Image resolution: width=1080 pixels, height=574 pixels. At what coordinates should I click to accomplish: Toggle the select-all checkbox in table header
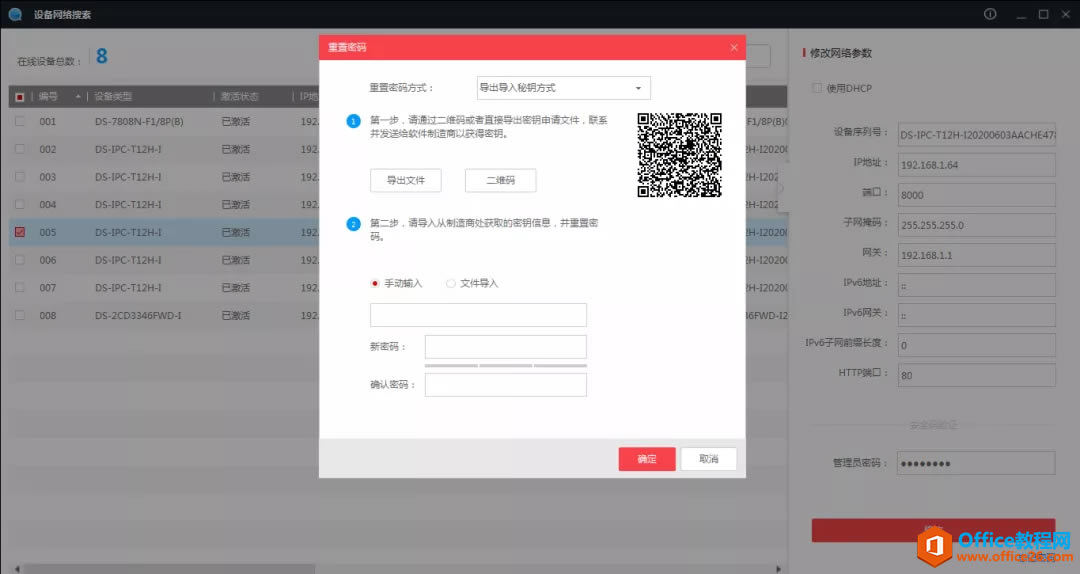point(20,96)
